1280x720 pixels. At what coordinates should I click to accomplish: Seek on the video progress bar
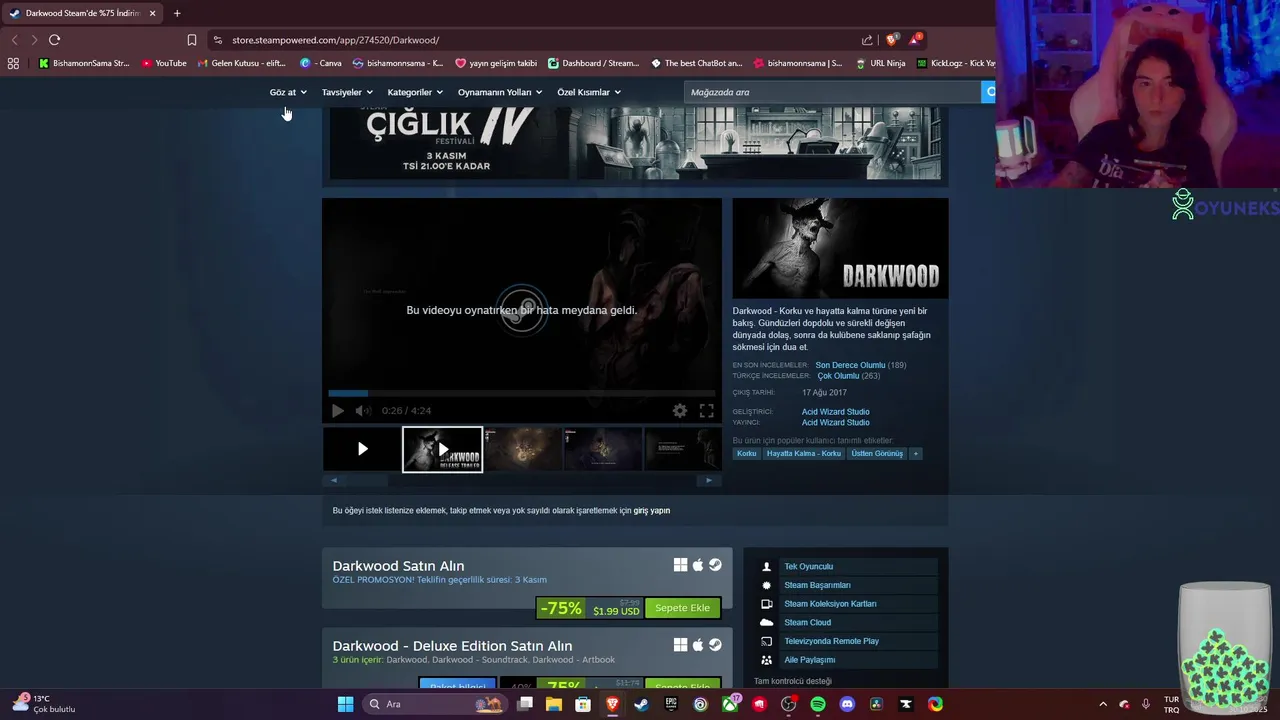(x=522, y=393)
